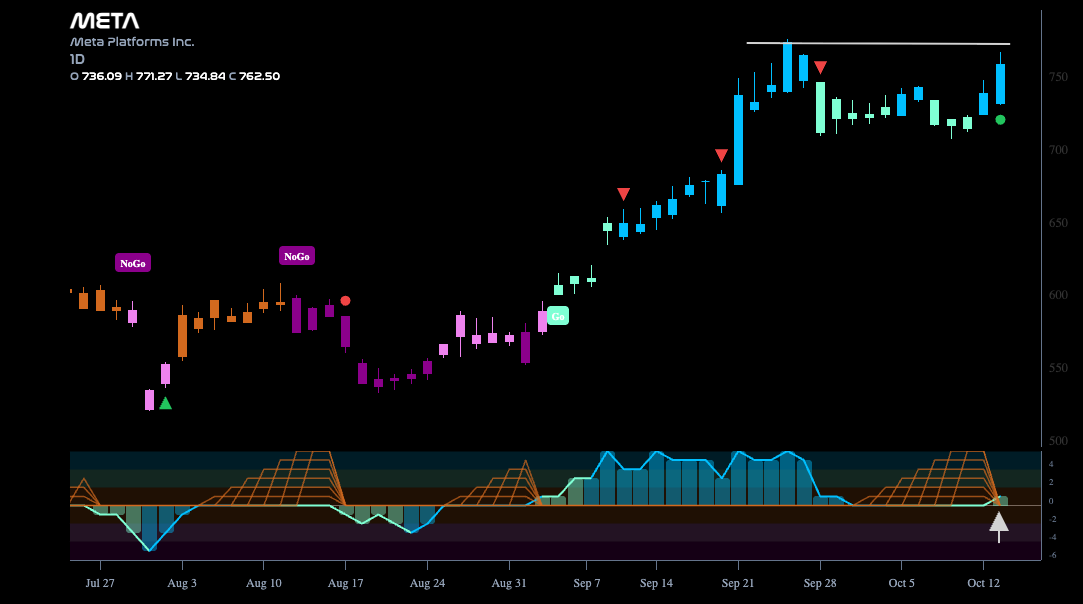Screen dimensions: 1083x604
Task: Click the 1D timeframe label
Action: 77,59
